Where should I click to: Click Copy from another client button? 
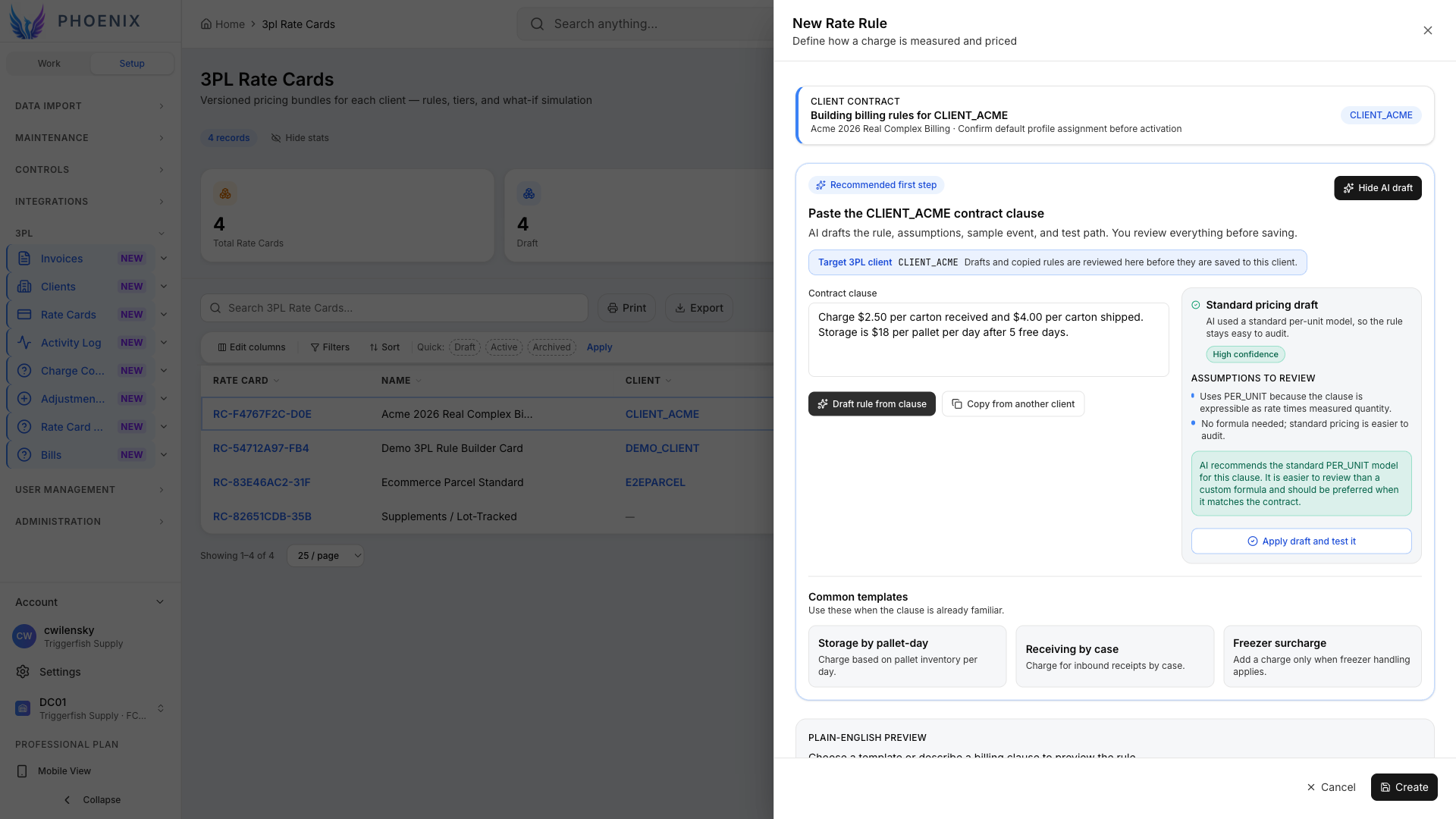(x=1013, y=404)
